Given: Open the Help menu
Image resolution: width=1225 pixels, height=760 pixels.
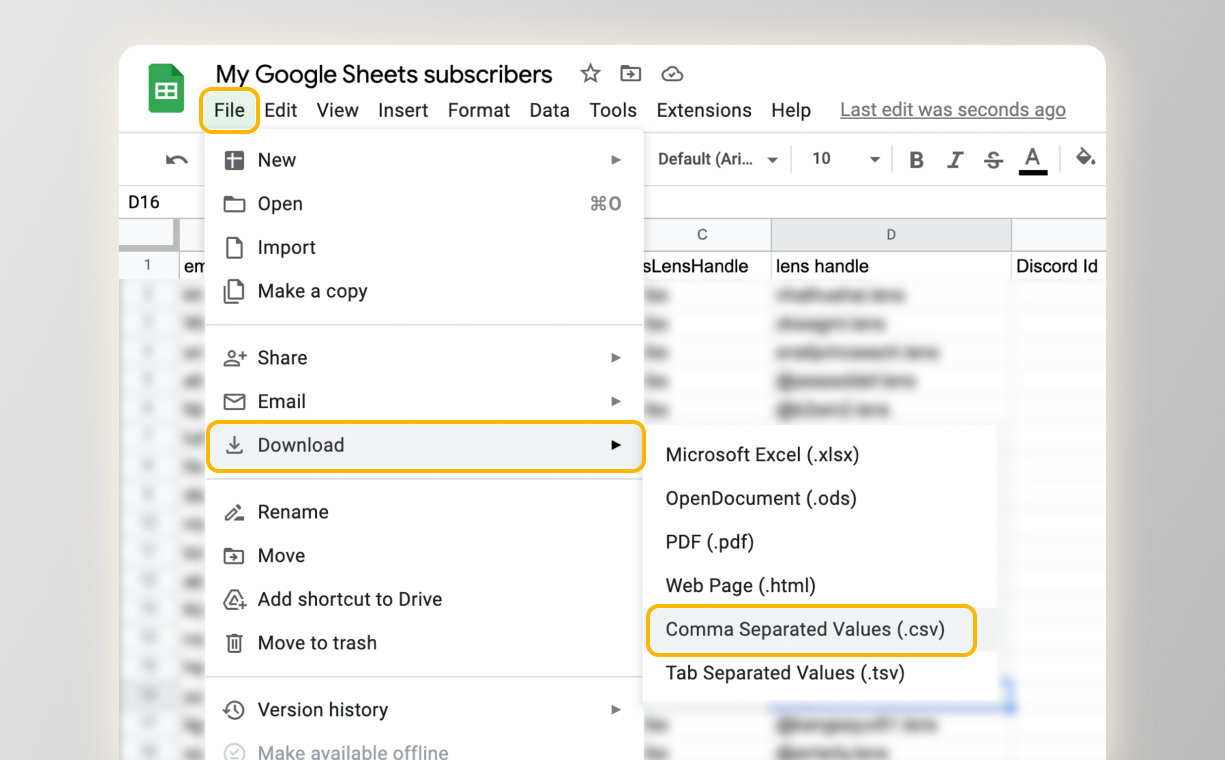Looking at the screenshot, I should 791,110.
